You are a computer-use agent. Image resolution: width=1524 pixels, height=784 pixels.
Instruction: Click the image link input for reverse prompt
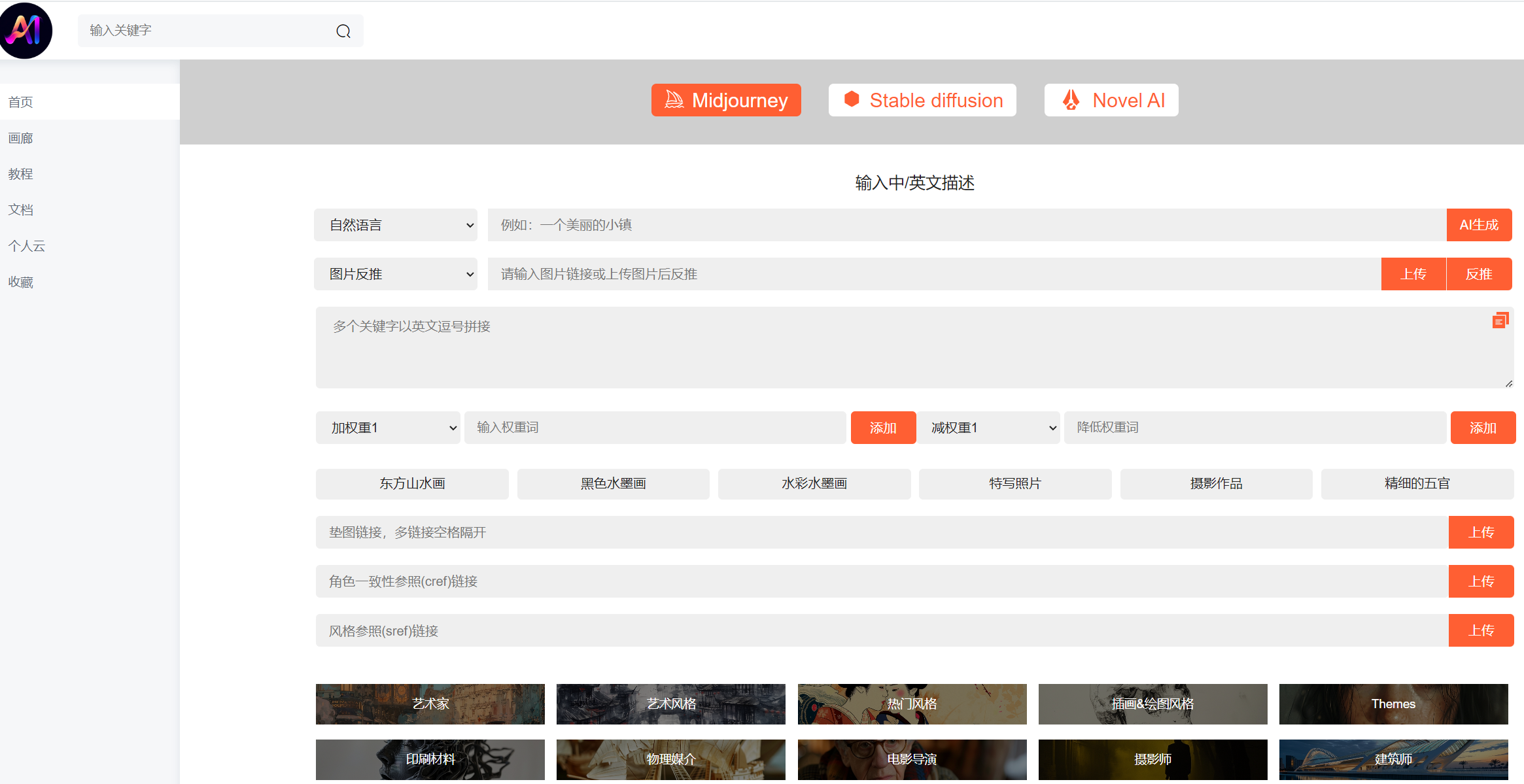tap(934, 274)
